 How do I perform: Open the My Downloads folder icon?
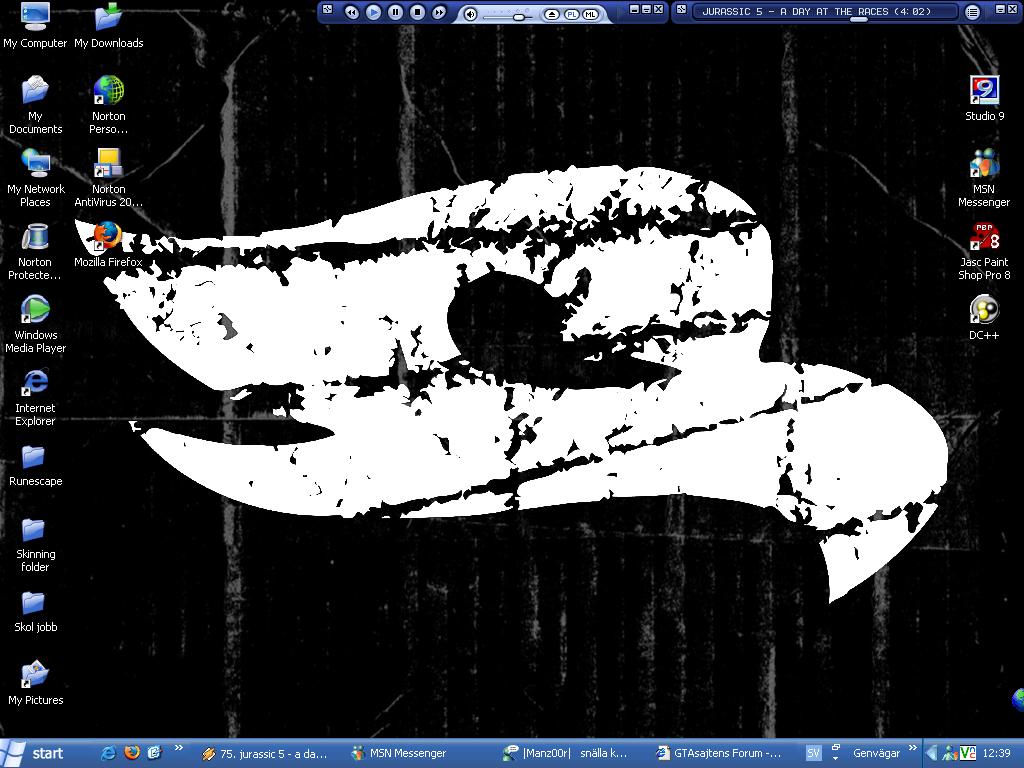(108, 26)
